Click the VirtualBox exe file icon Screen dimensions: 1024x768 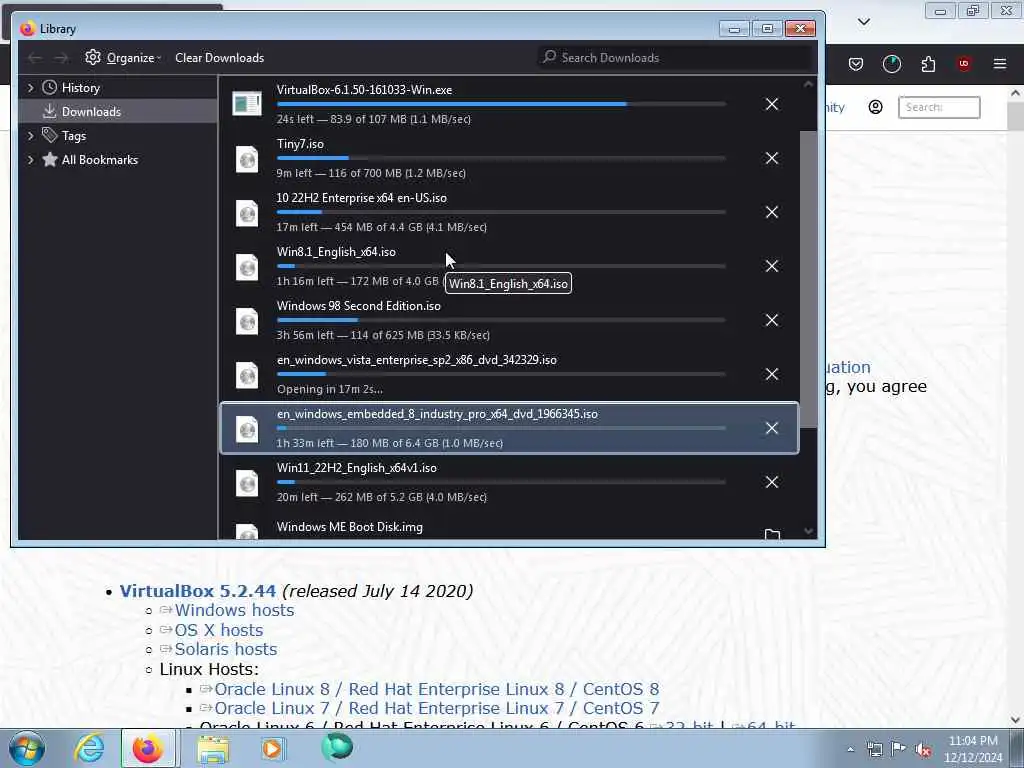247,103
